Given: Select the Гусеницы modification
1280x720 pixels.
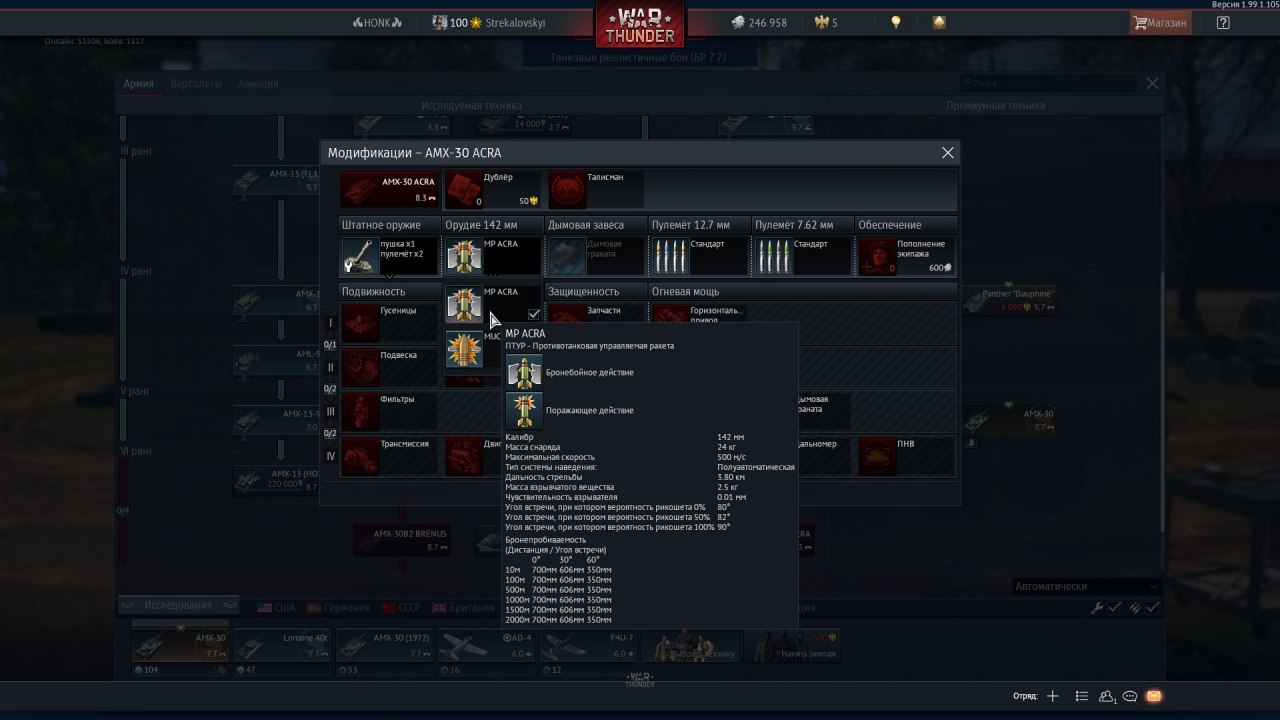Looking at the screenshot, I should [x=390, y=322].
